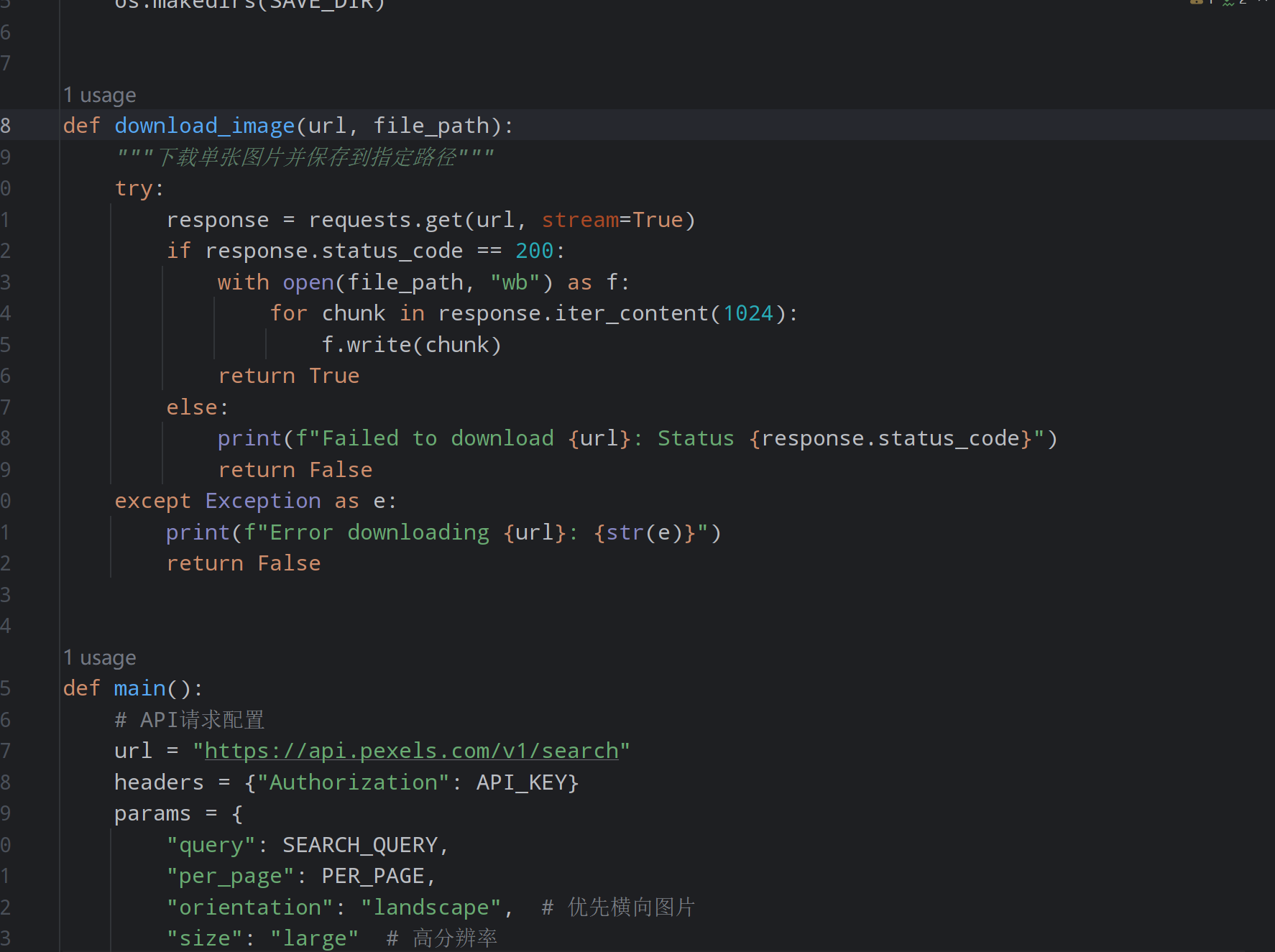
Task: Open usages via '1 usage' hint above main
Action: [x=99, y=657]
